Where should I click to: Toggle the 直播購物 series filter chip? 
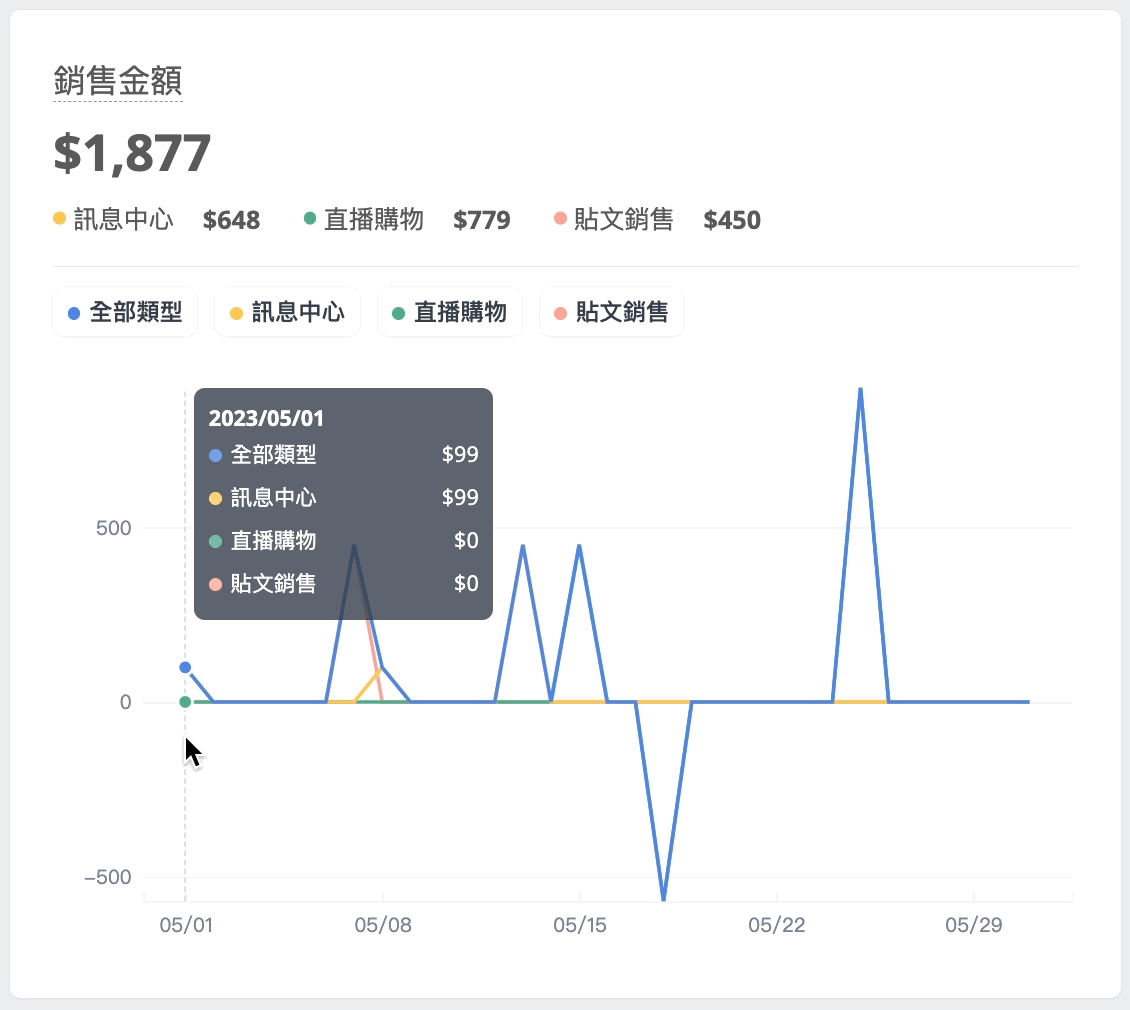(x=450, y=312)
